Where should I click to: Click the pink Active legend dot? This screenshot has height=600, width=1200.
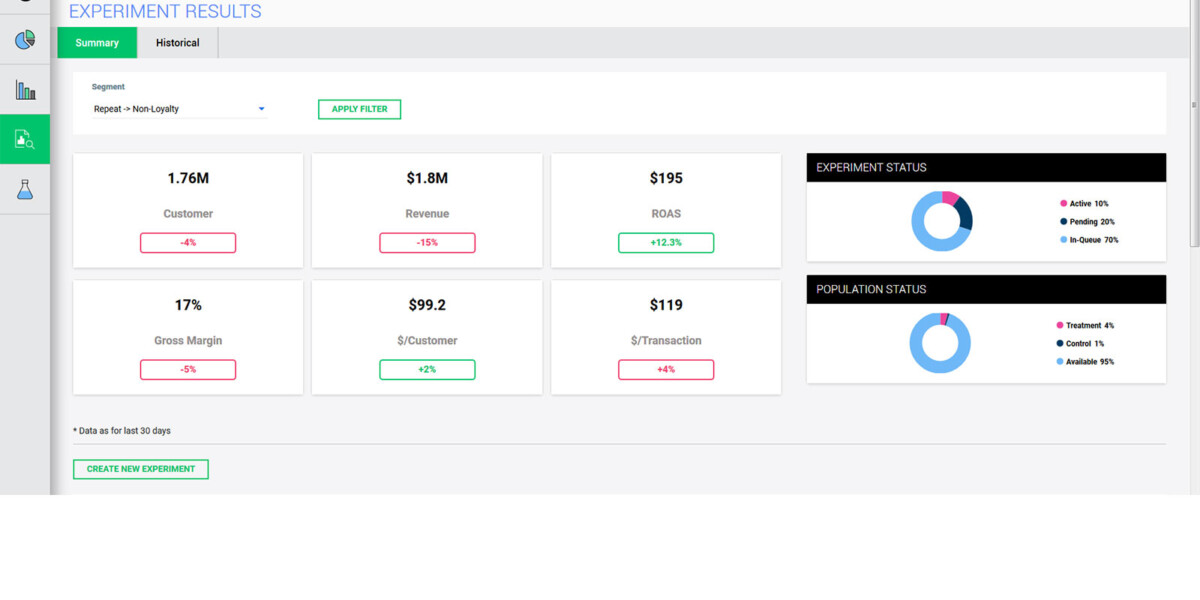click(1063, 204)
